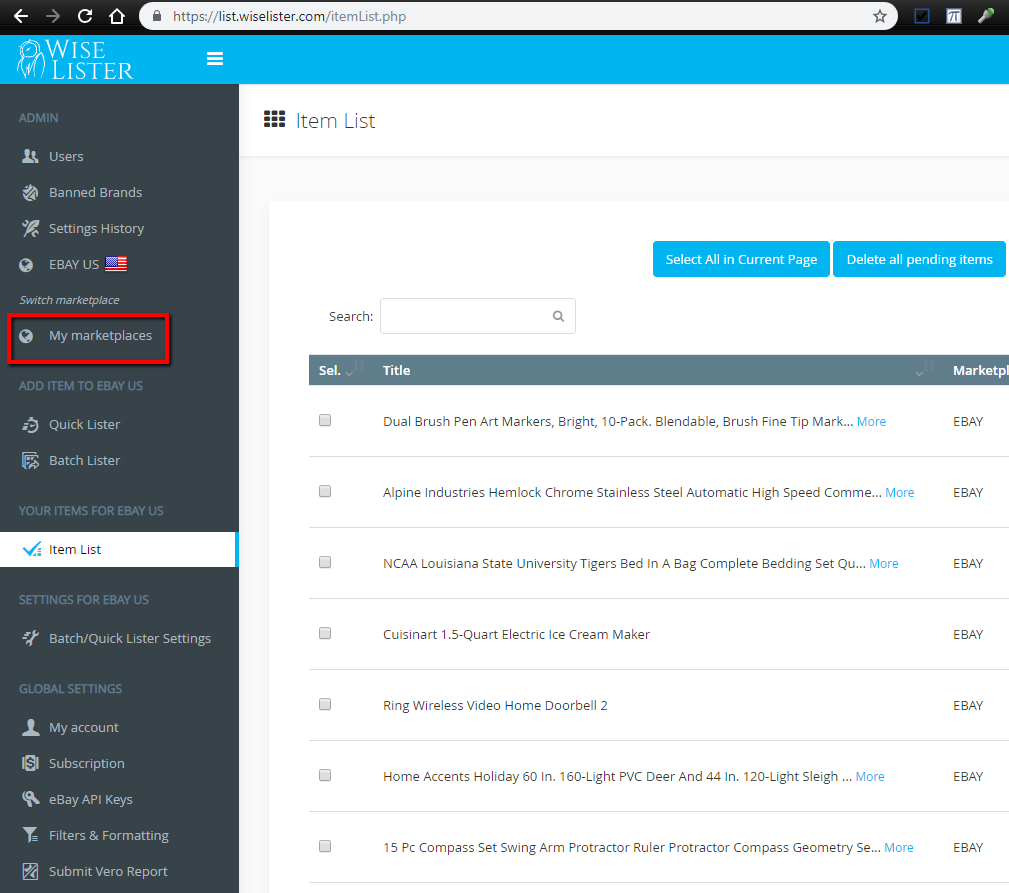
Task: Toggle sidebar with hamburger menu icon
Action: [215, 59]
